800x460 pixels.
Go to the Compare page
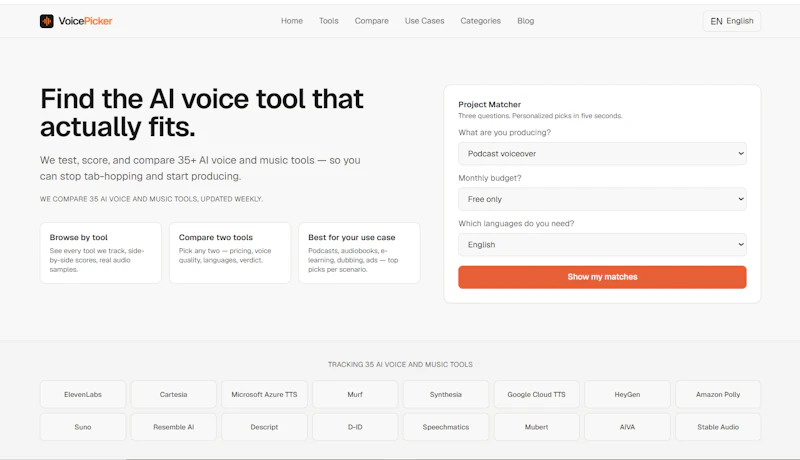(371, 21)
